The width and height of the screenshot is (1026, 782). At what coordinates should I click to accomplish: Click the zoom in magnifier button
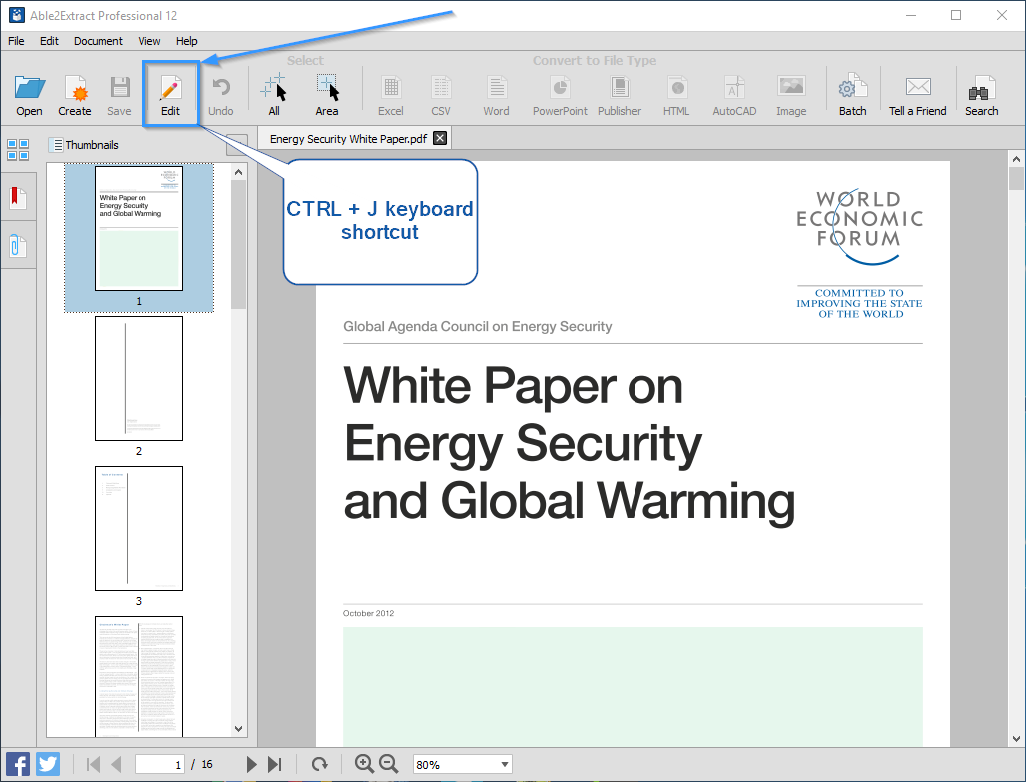point(364,764)
